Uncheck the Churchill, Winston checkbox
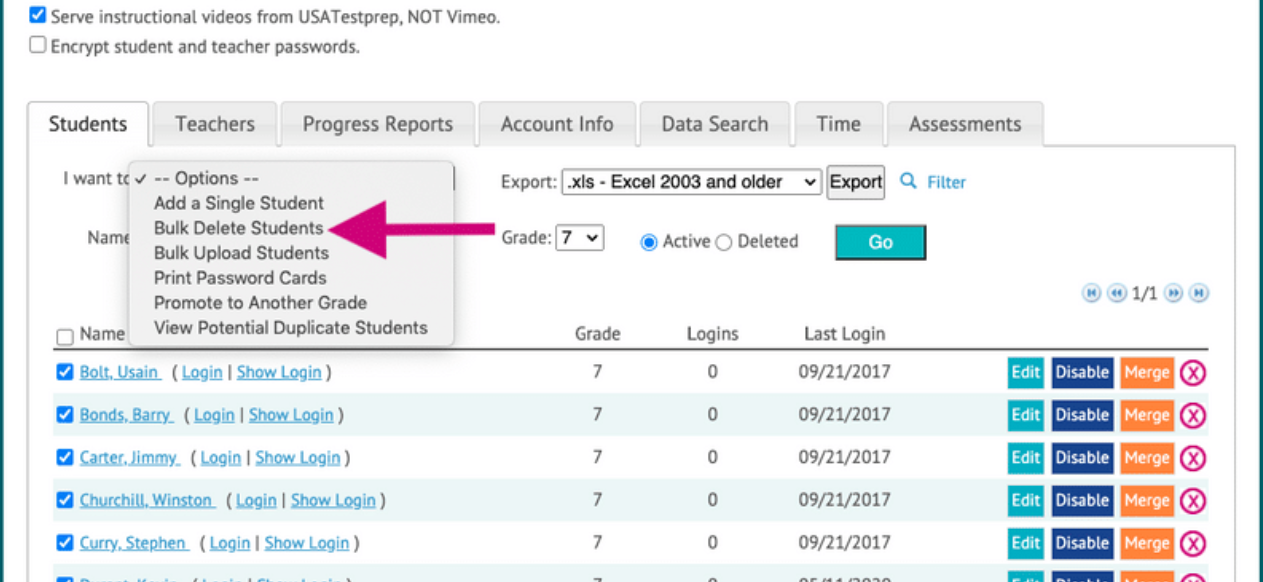Viewport: 1263px width, 582px height. [x=65, y=500]
